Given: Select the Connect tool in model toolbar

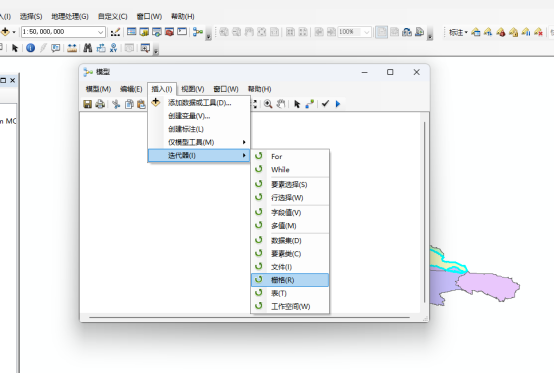Looking at the screenshot, I should 310,104.
